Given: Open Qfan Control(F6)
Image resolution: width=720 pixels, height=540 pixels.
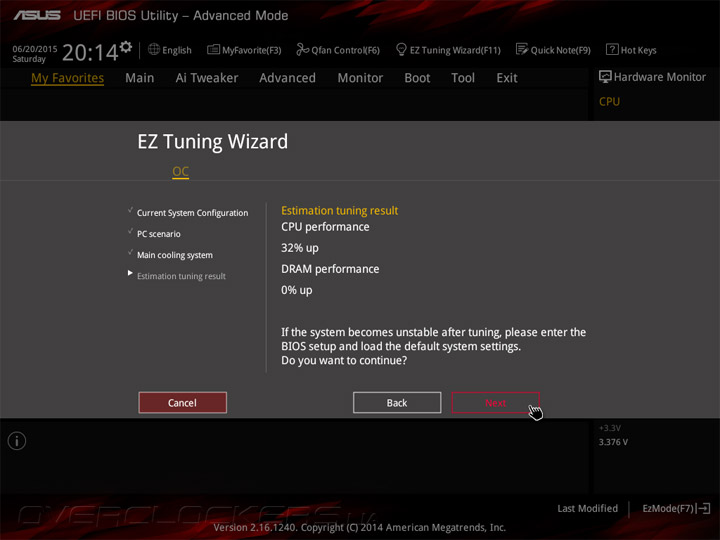Looking at the screenshot, I should (338, 50).
